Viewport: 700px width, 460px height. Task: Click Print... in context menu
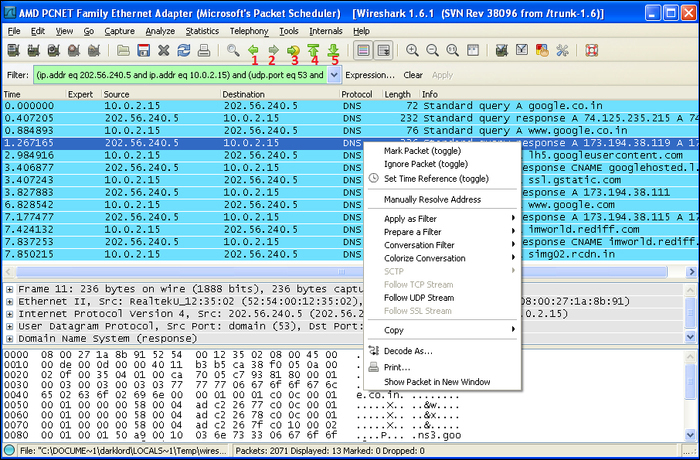tap(442, 368)
